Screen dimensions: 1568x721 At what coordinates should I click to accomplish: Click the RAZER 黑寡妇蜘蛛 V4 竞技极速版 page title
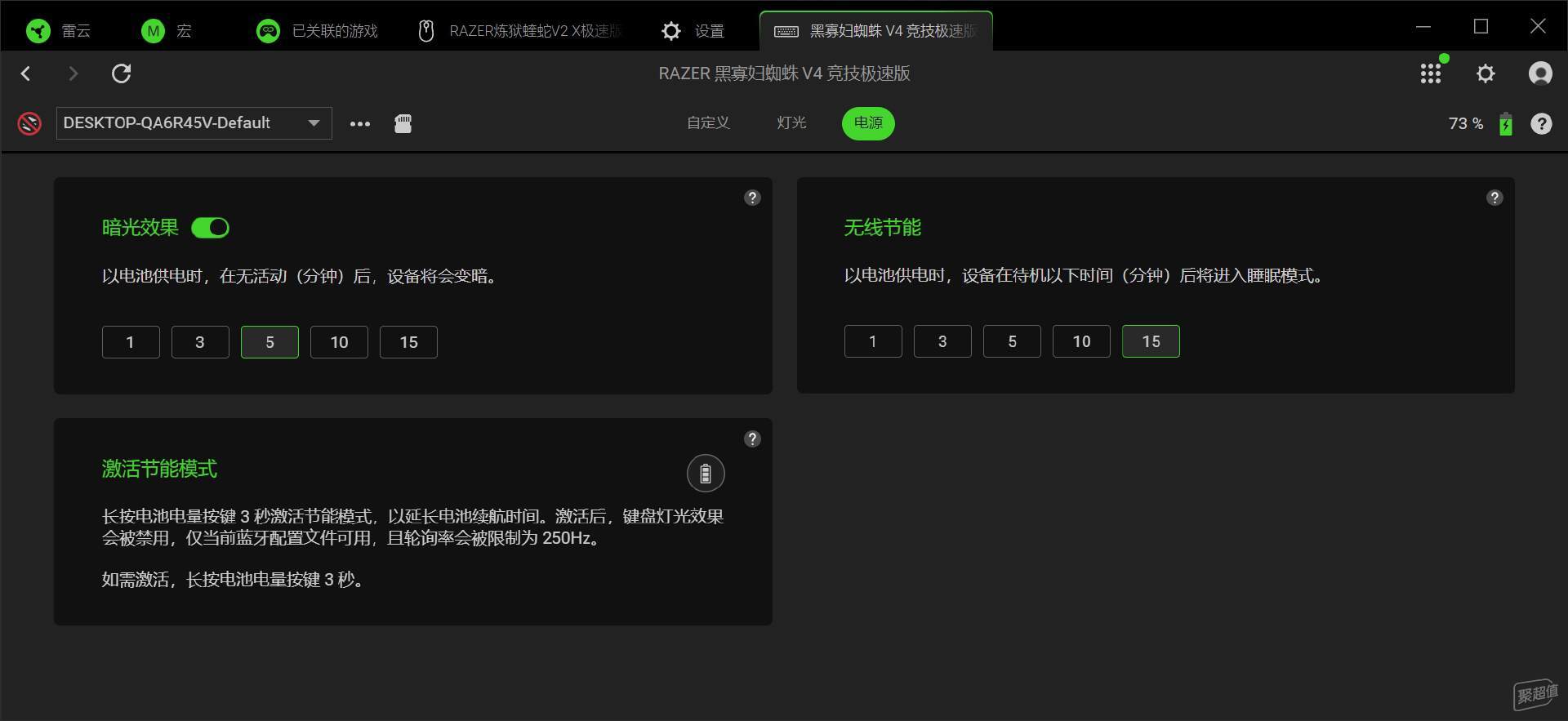784,73
